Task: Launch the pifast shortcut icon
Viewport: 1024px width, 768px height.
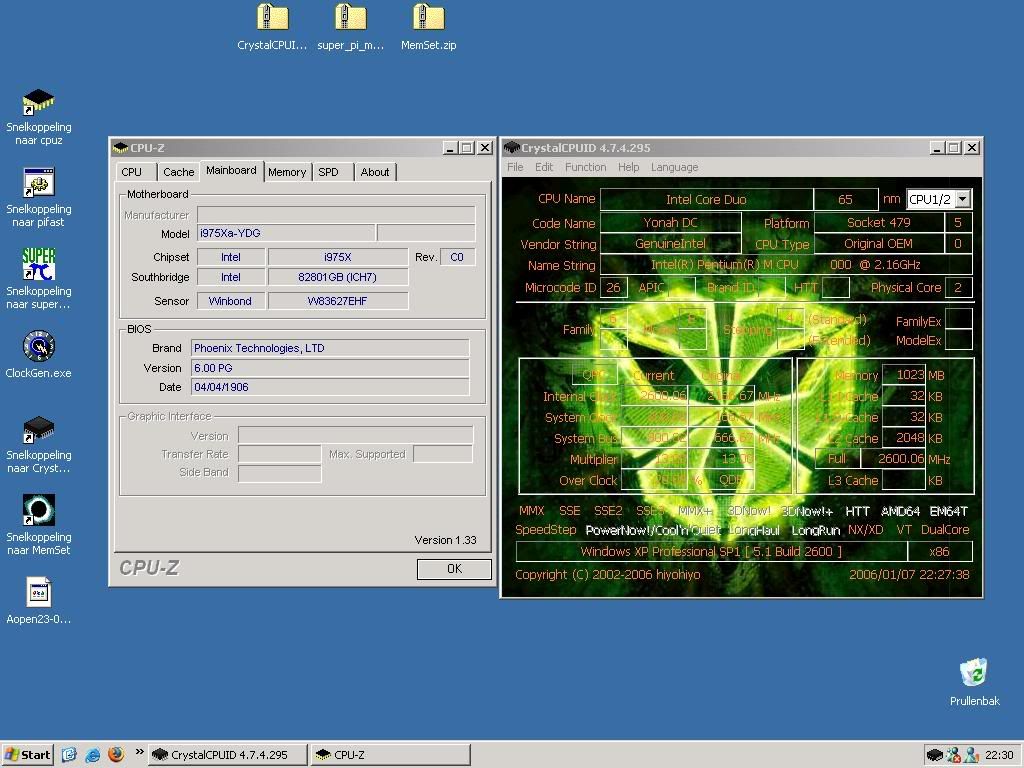Action: (x=39, y=184)
